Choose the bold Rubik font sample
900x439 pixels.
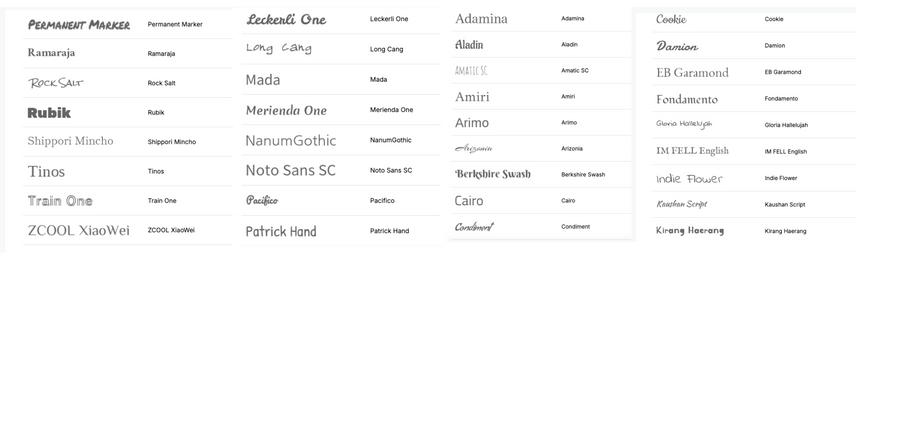[49, 113]
